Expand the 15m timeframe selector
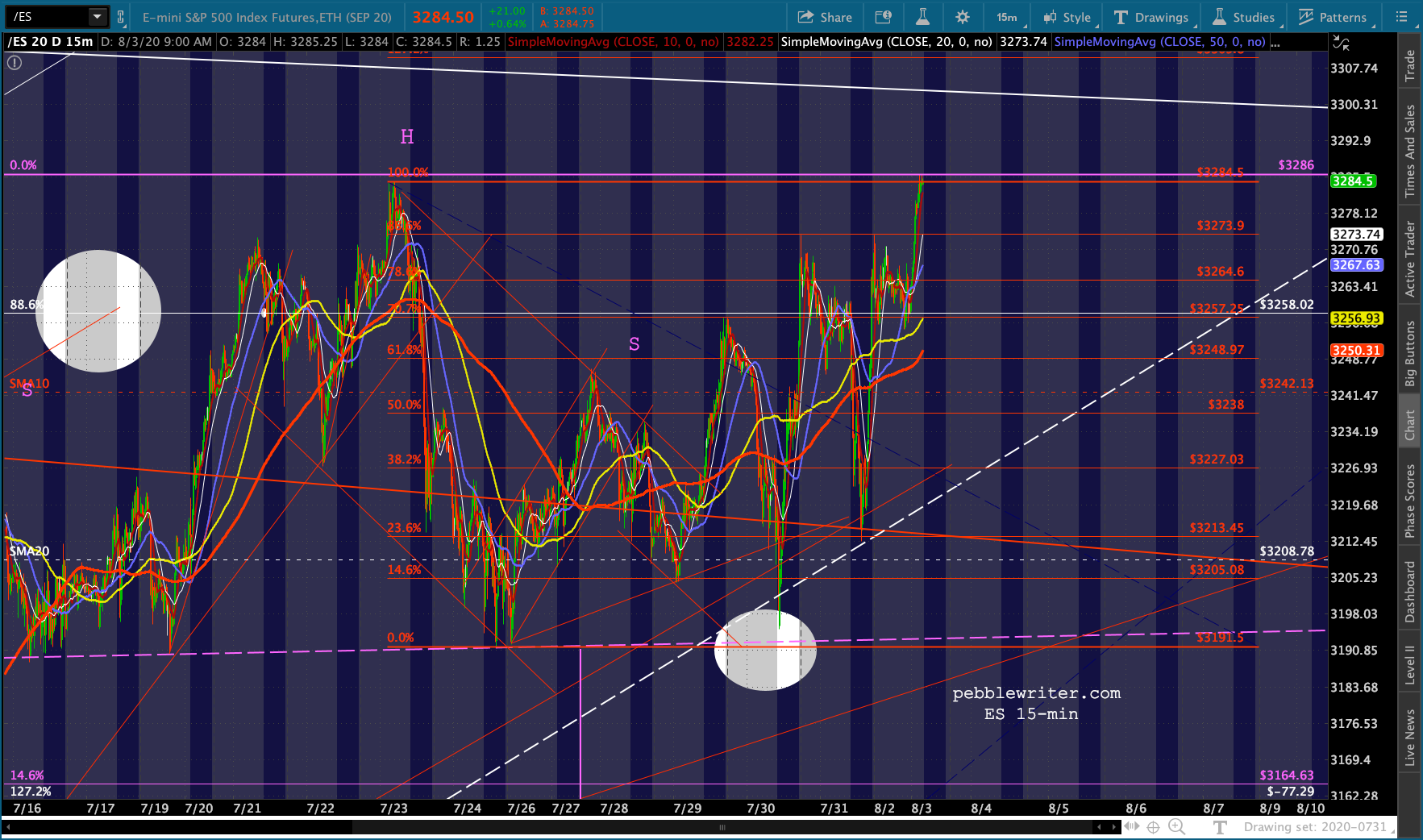This screenshot has width=1423, height=840. 1007,17
